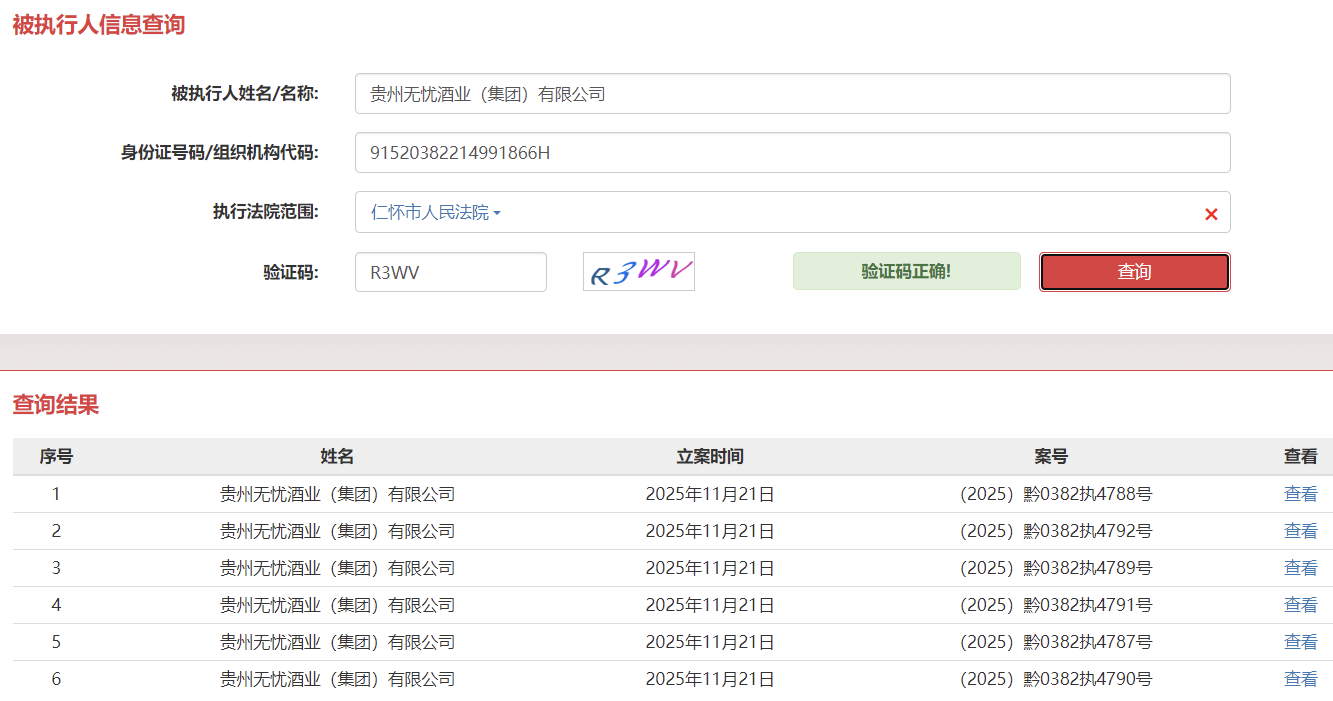View details for case 黔0382执4788号
The image size is (1333, 701).
click(x=1300, y=494)
